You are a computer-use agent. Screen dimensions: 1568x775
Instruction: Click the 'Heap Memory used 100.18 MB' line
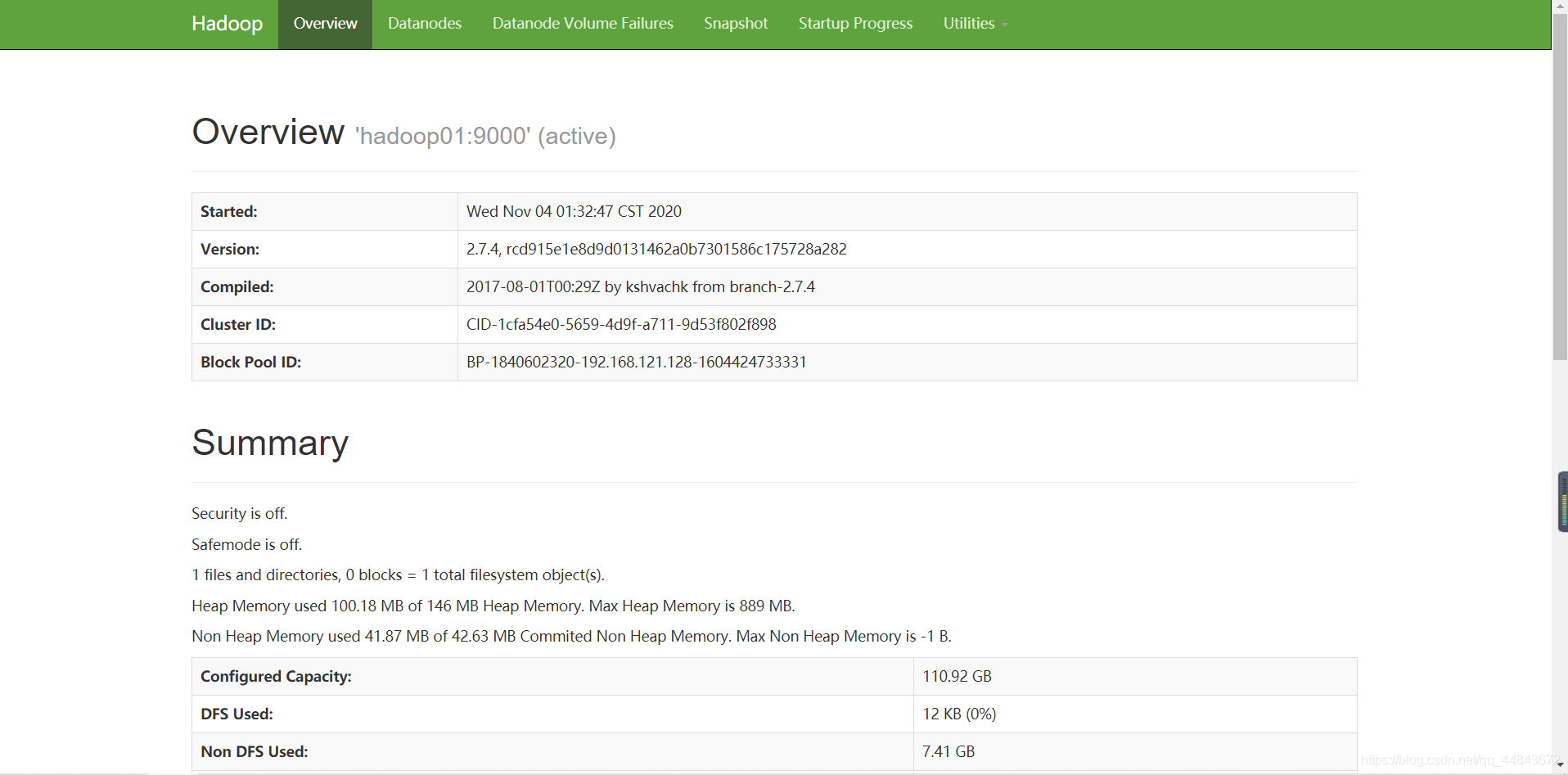[x=493, y=606]
